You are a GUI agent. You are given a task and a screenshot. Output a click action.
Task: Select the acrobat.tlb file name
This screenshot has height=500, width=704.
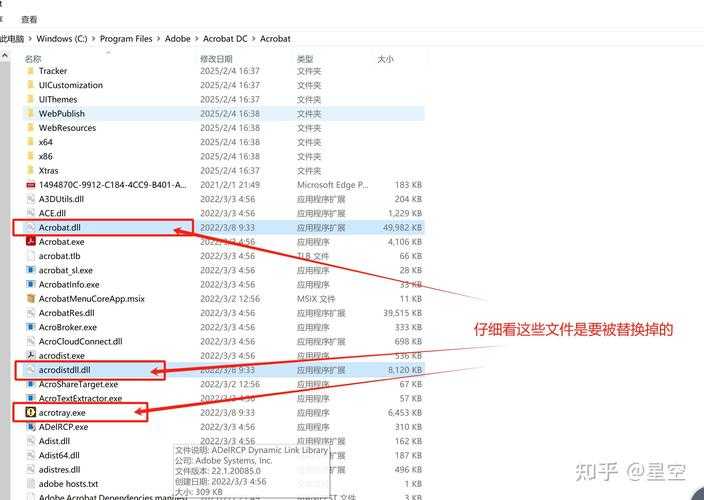point(60,256)
